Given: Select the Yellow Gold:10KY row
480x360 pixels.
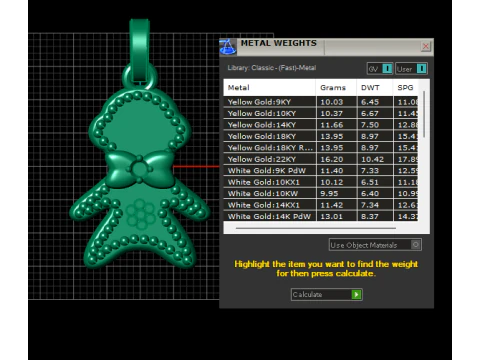Looking at the screenshot, I should [321, 113].
